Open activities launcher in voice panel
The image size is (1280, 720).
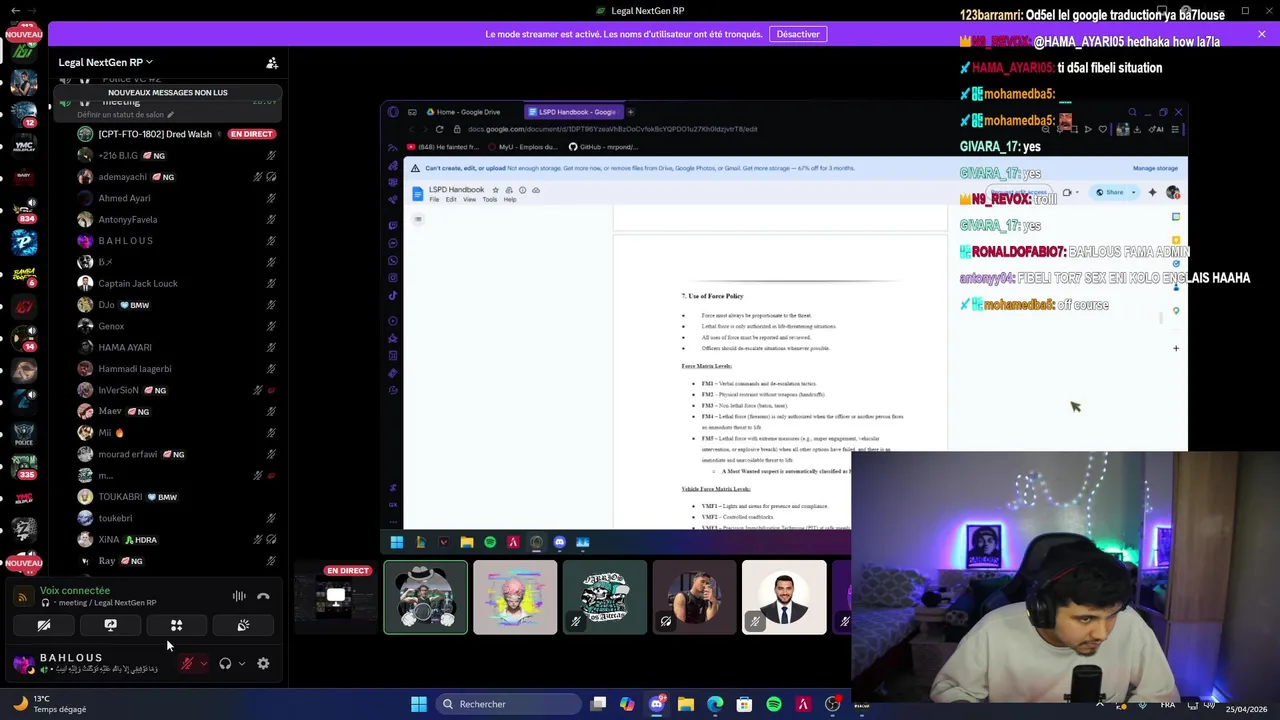coord(176,625)
